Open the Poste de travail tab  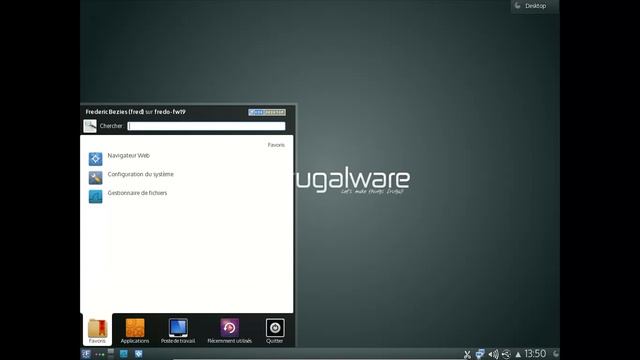(x=178, y=330)
